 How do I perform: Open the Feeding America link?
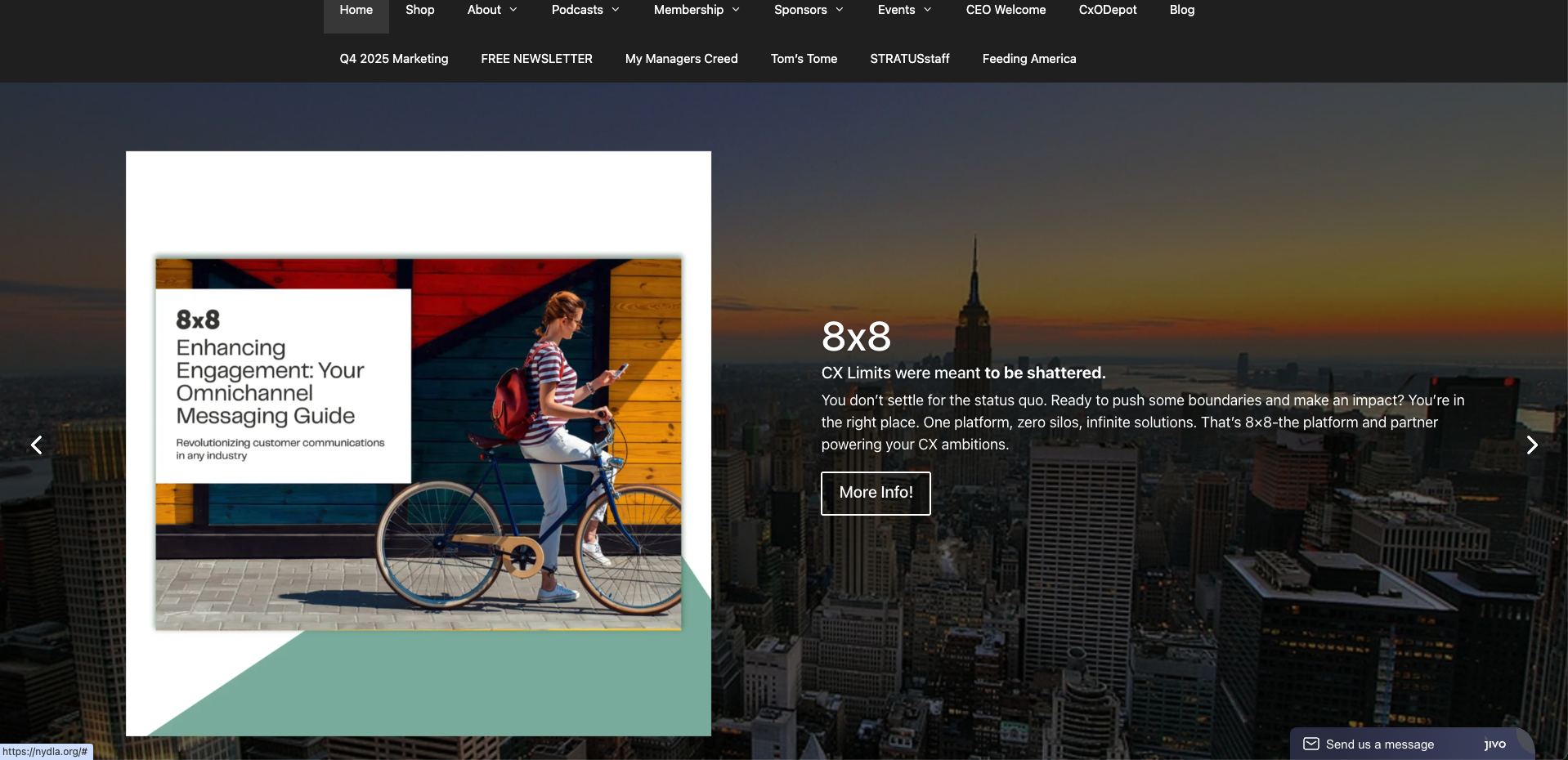1028,59
